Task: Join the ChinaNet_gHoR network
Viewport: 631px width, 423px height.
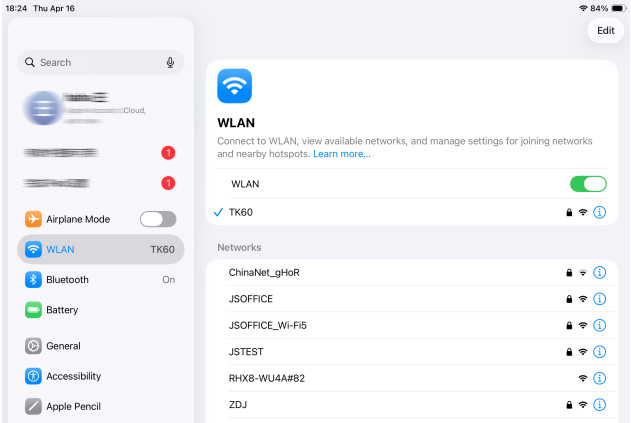Action: 412,272
